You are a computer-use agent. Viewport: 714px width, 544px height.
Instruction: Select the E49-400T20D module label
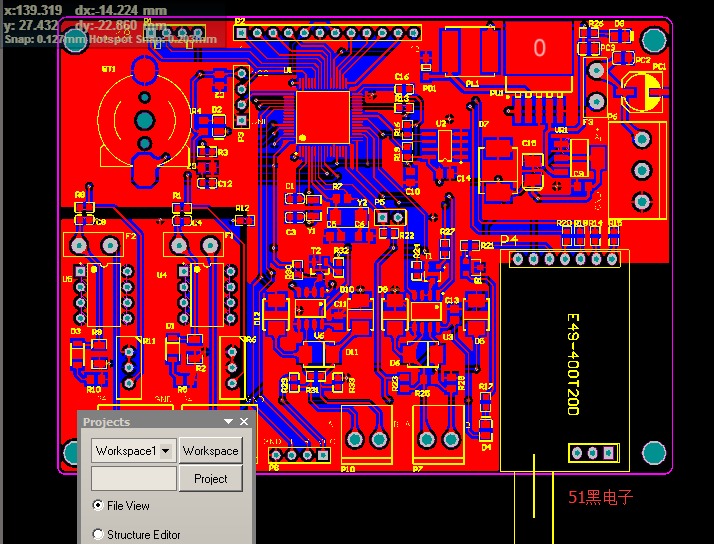[x=574, y=364]
